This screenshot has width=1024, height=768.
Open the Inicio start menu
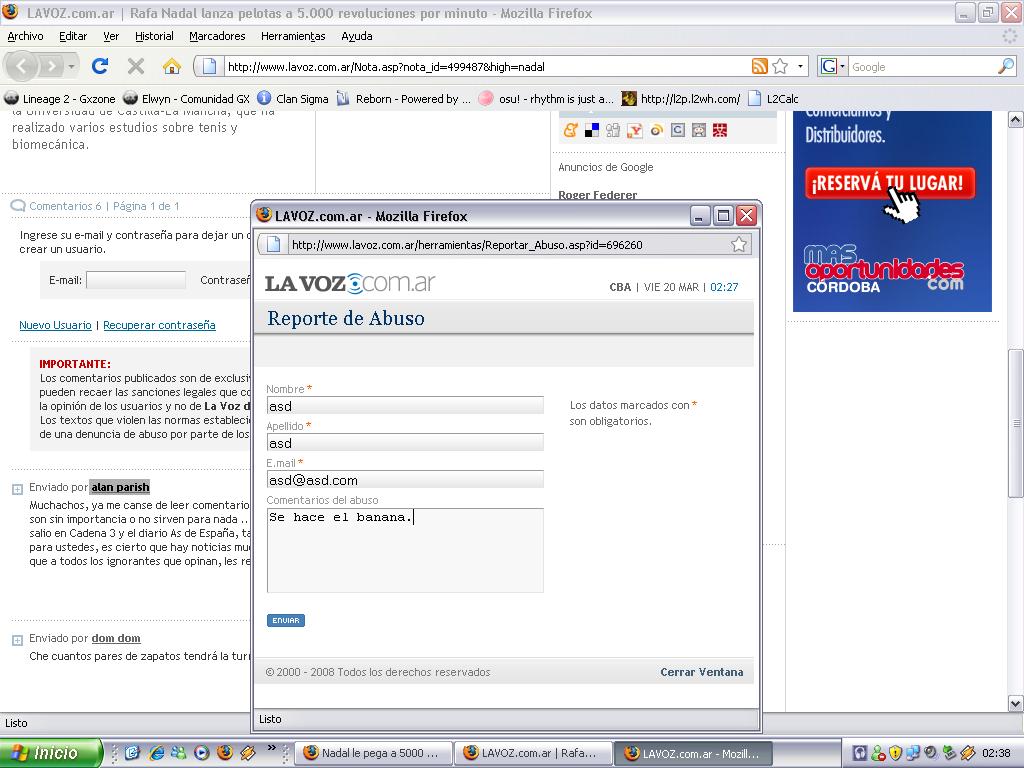coord(51,753)
